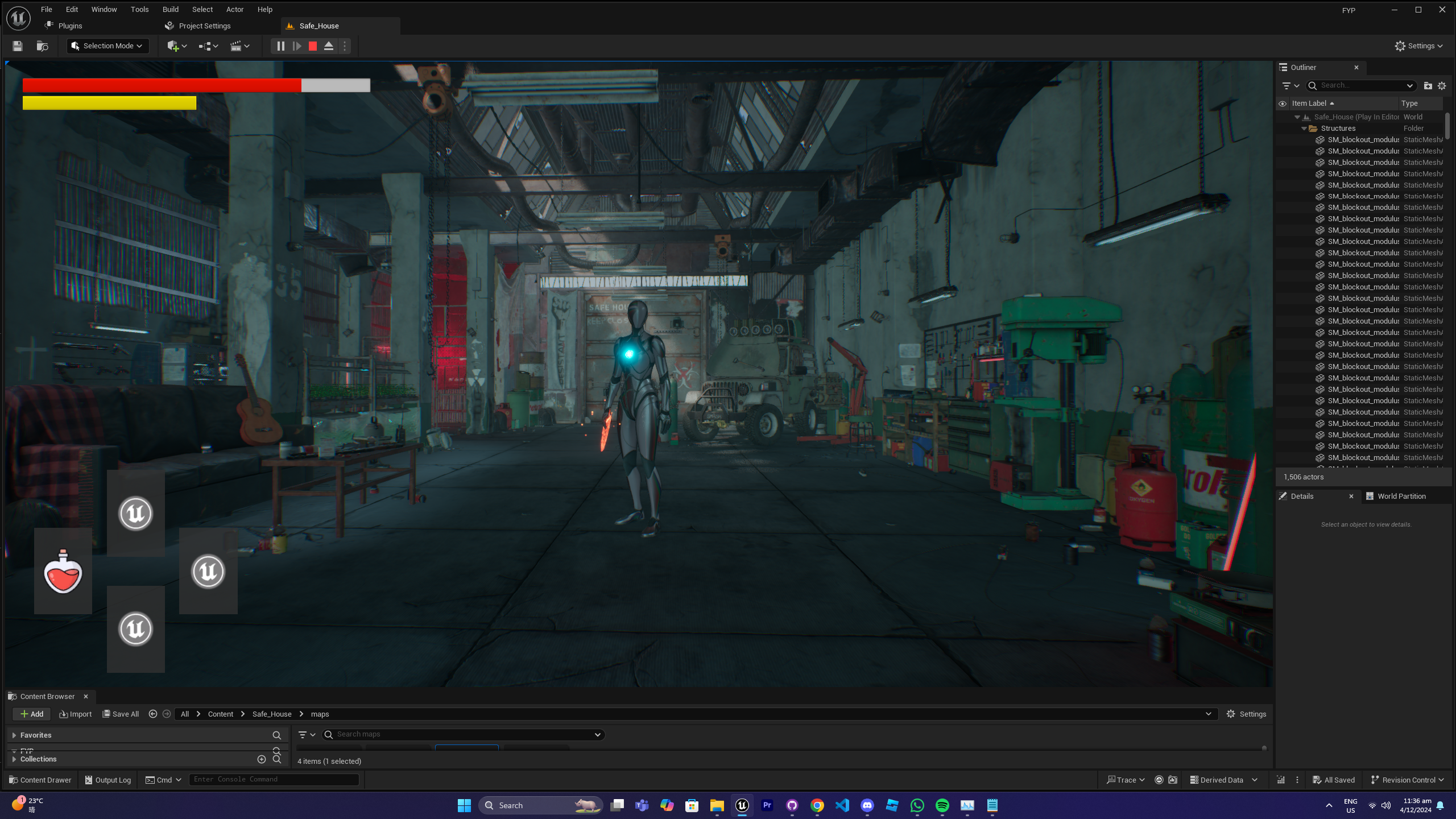The width and height of the screenshot is (1456, 819).
Task: Open Spotify from the taskbar
Action: (x=942, y=805)
